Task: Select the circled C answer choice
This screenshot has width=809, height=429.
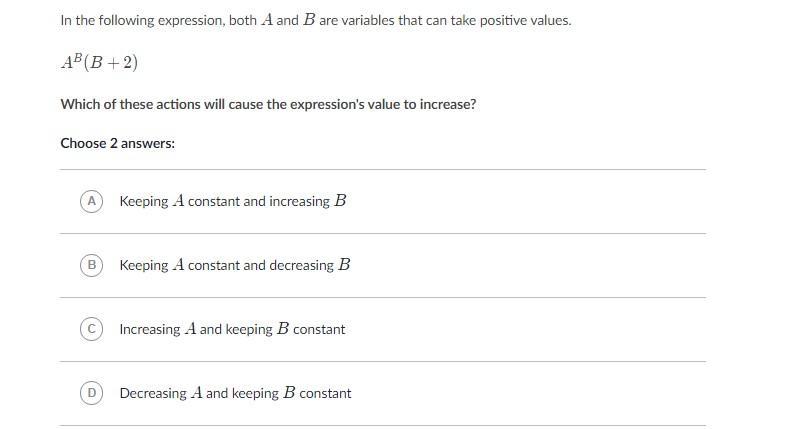Action: pyautogui.click(x=91, y=329)
